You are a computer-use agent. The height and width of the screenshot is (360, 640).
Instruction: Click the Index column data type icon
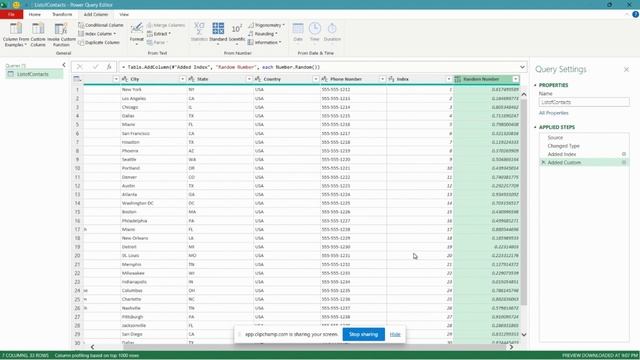(x=391, y=79)
